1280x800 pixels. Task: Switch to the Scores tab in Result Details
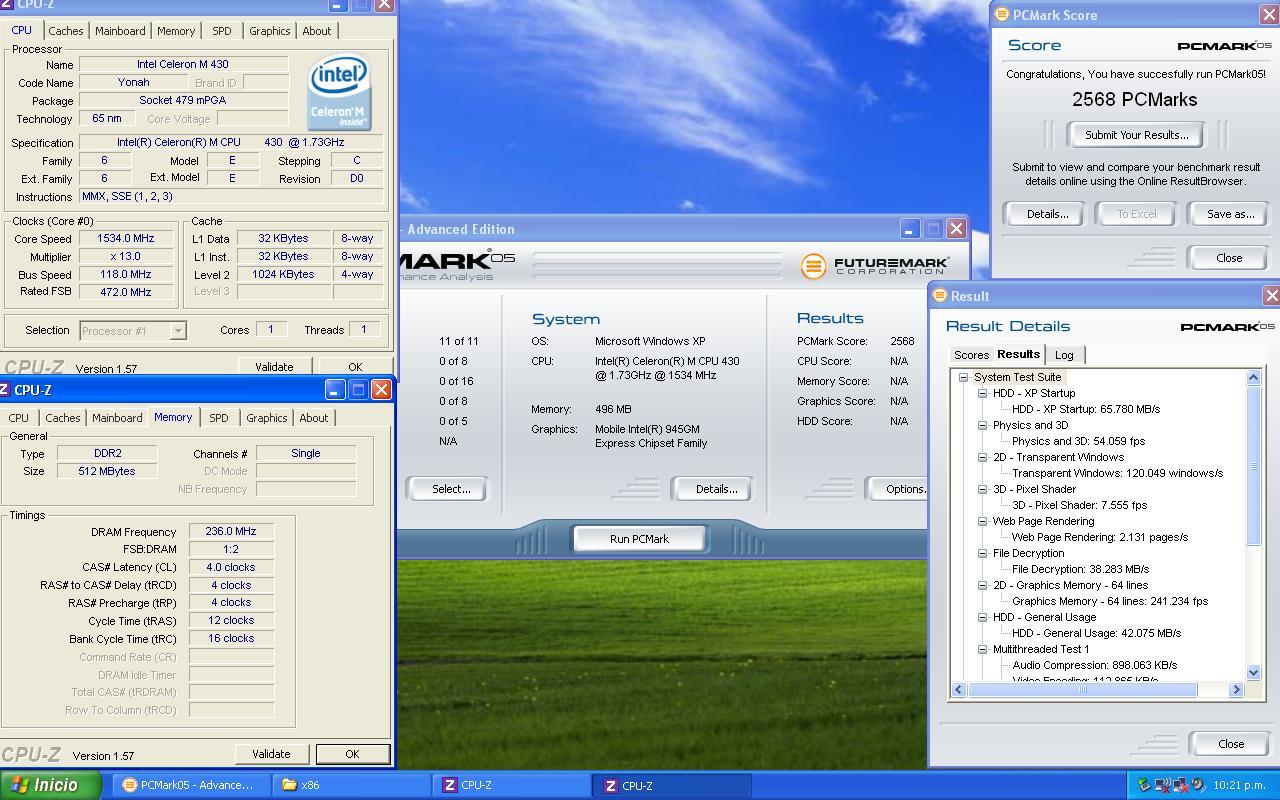tap(971, 355)
